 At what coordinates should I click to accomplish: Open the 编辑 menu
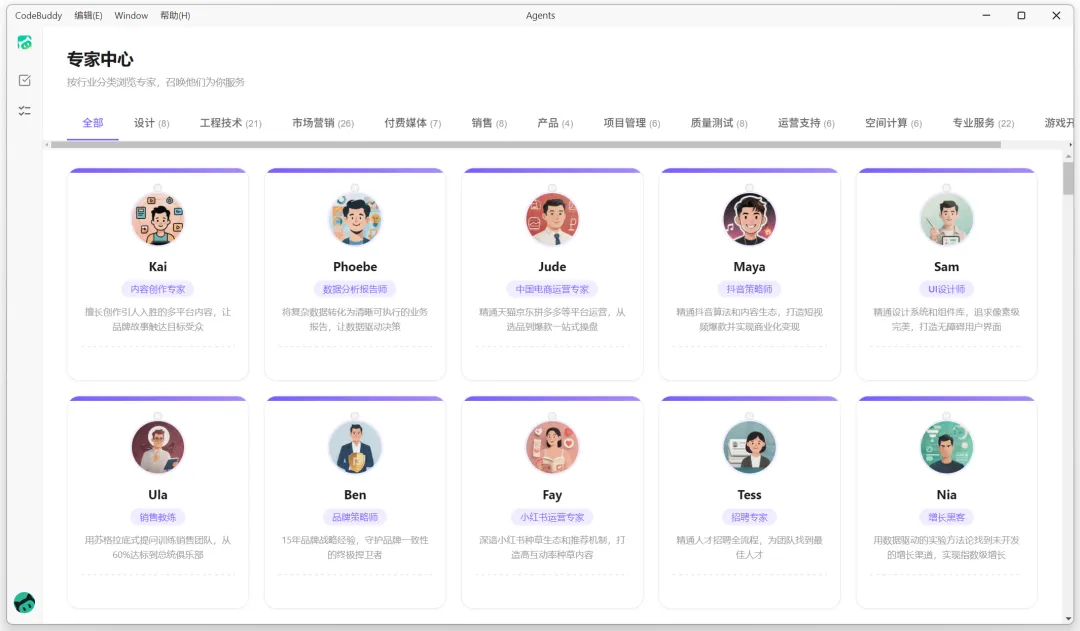(89, 15)
